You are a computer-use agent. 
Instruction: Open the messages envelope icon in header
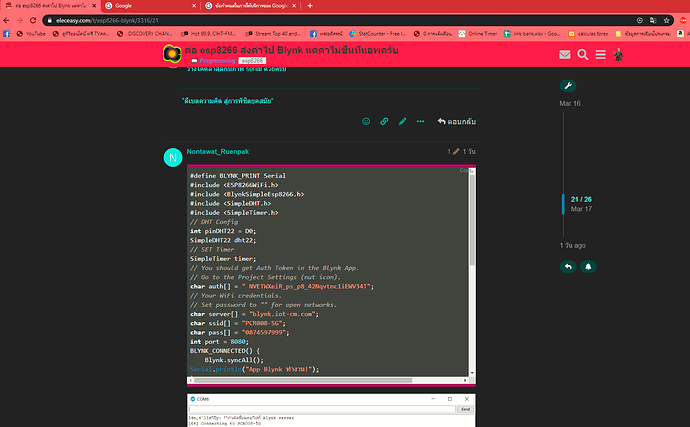565,55
